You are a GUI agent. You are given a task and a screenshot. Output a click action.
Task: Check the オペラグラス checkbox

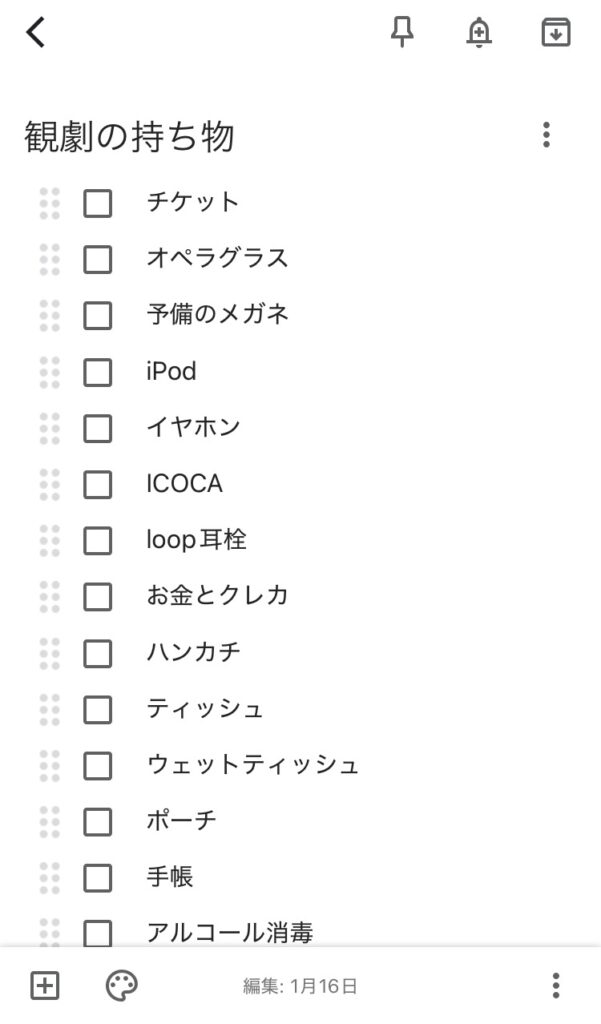point(97,259)
